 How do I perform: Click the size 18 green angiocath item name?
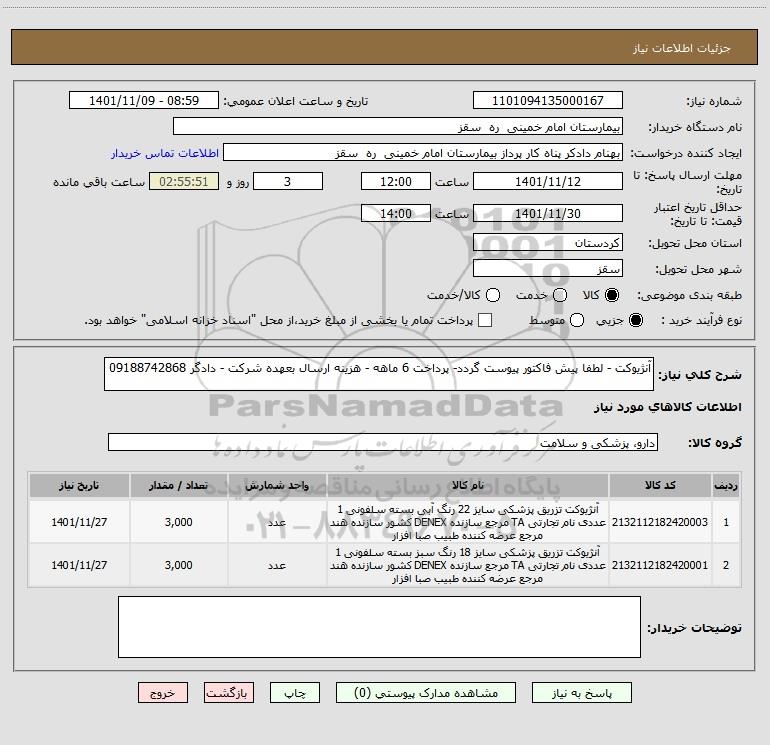[468, 565]
